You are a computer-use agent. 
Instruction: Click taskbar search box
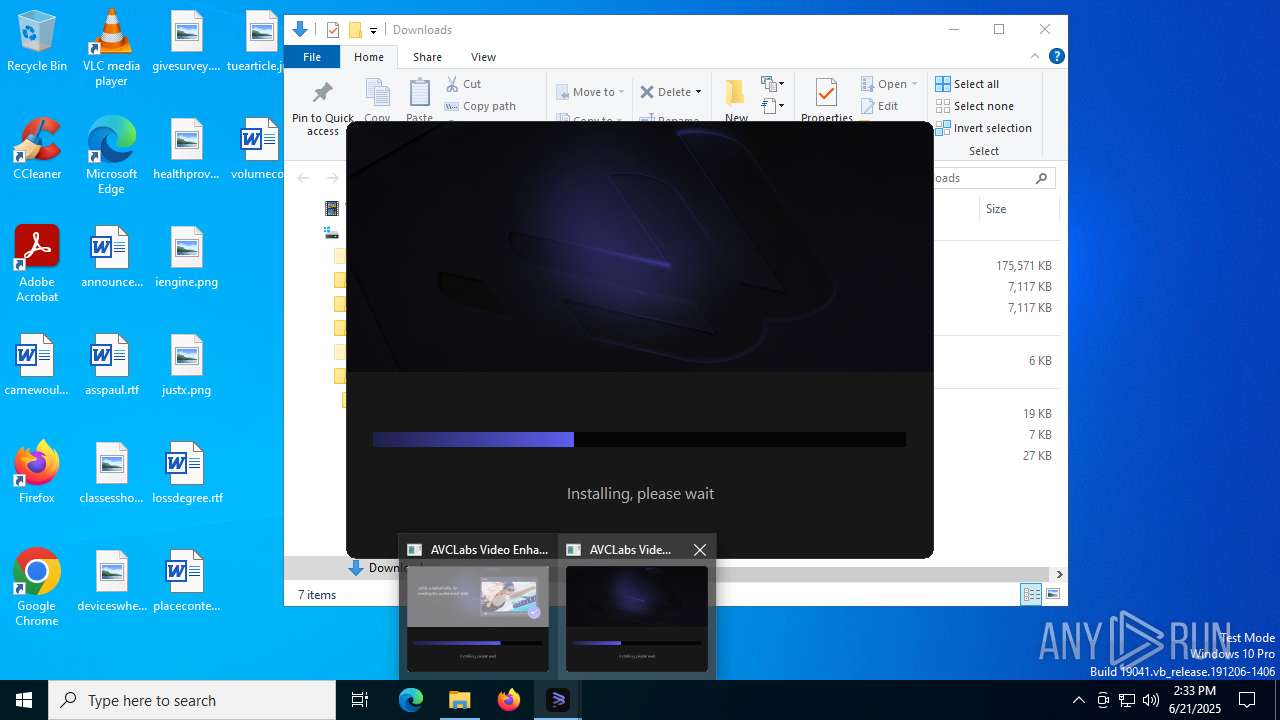(x=192, y=700)
